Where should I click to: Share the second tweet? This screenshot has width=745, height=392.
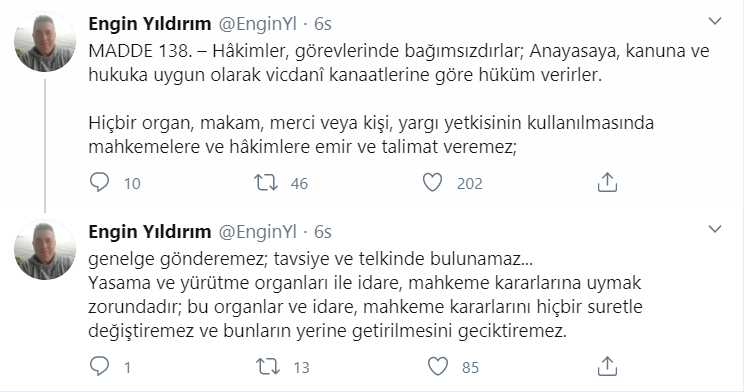point(607,366)
